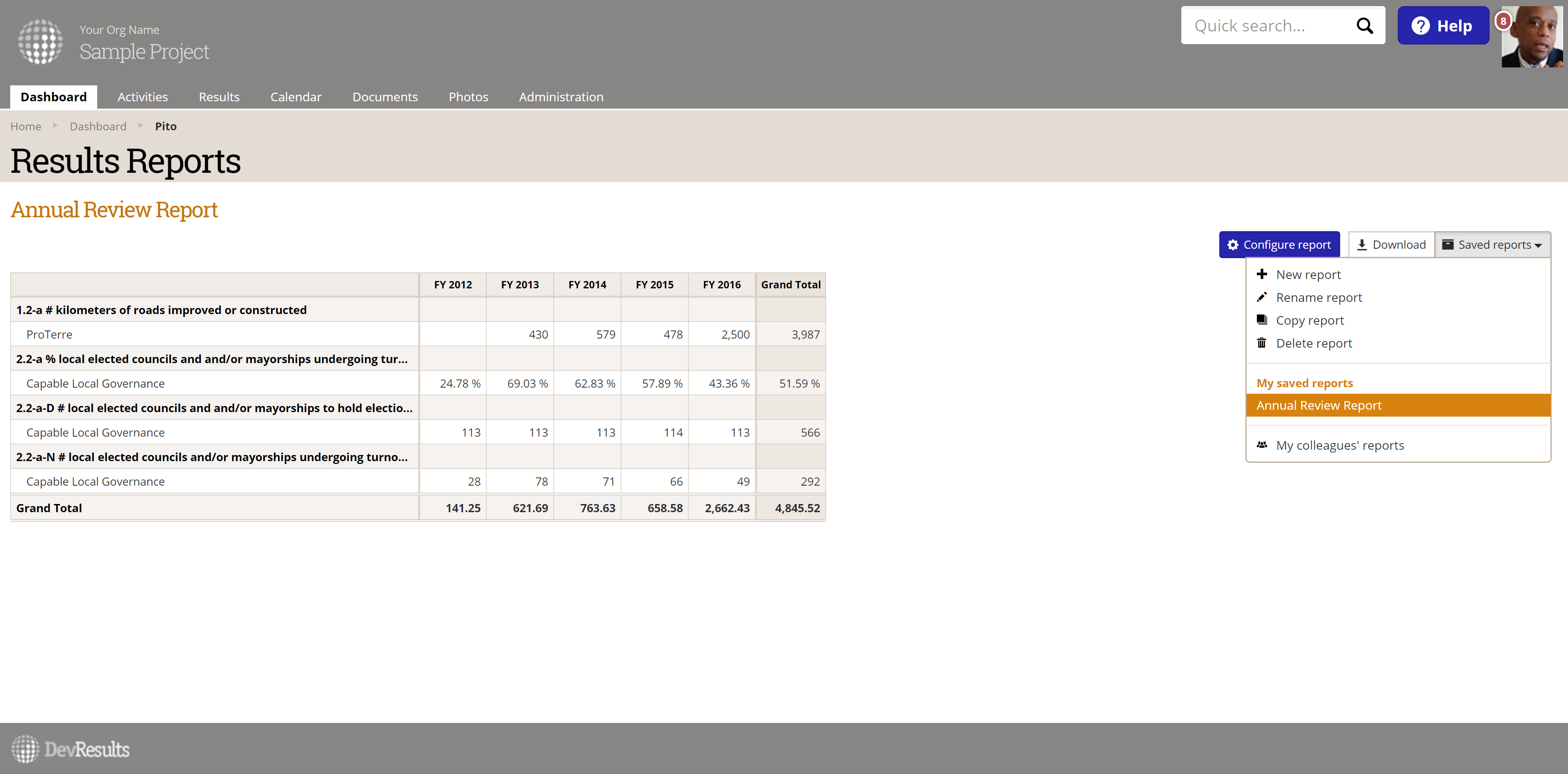Viewport: 1568px width, 774px height.
Task: Click the people icon for colleagues' reports
Action: coord(1262,445)
